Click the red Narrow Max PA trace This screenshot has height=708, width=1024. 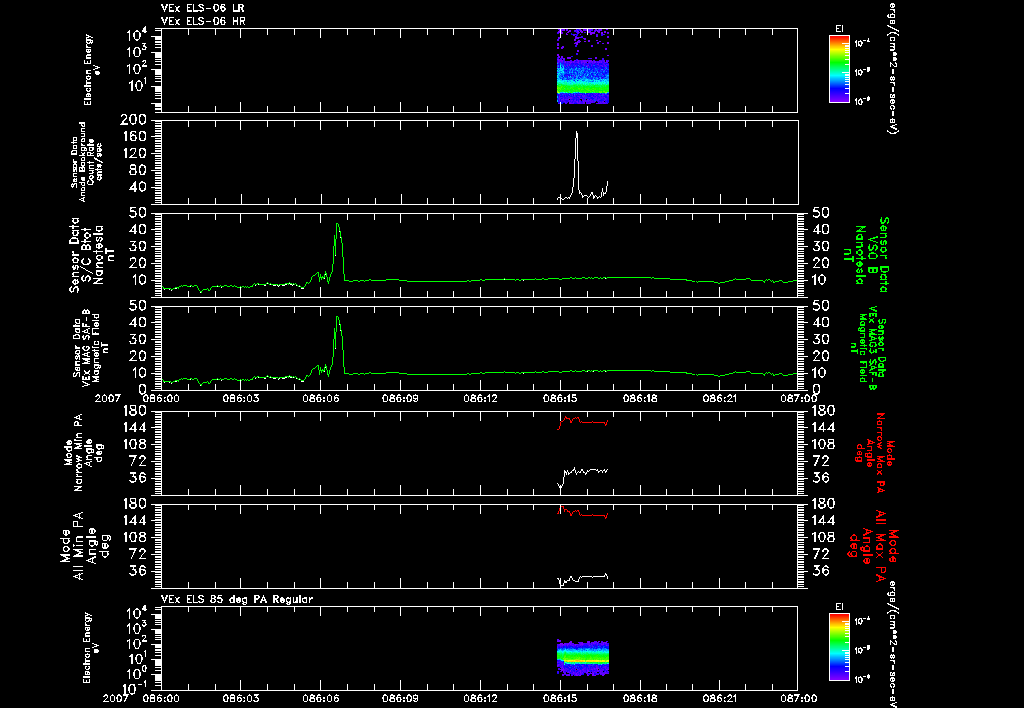pos(583,422)
